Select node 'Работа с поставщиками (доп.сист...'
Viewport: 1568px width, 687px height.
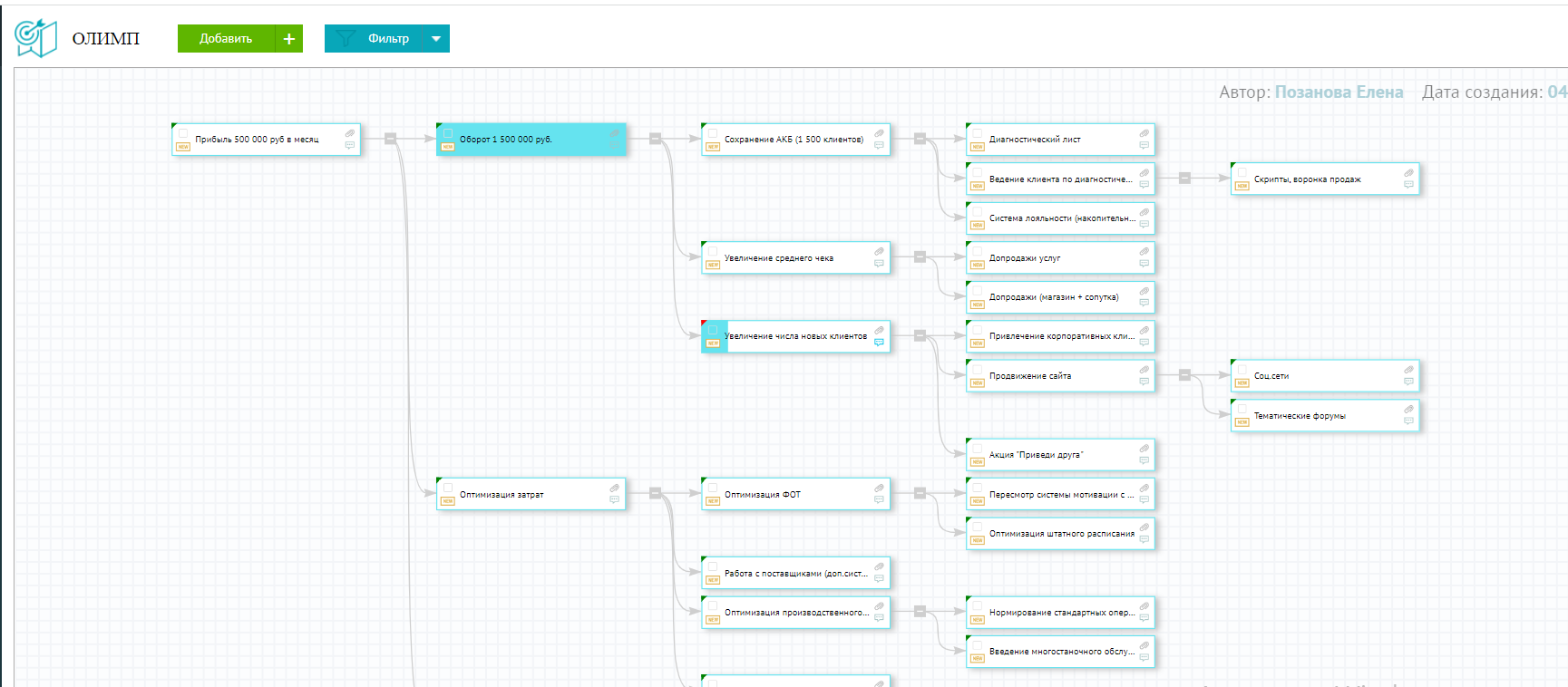(795, 574)
